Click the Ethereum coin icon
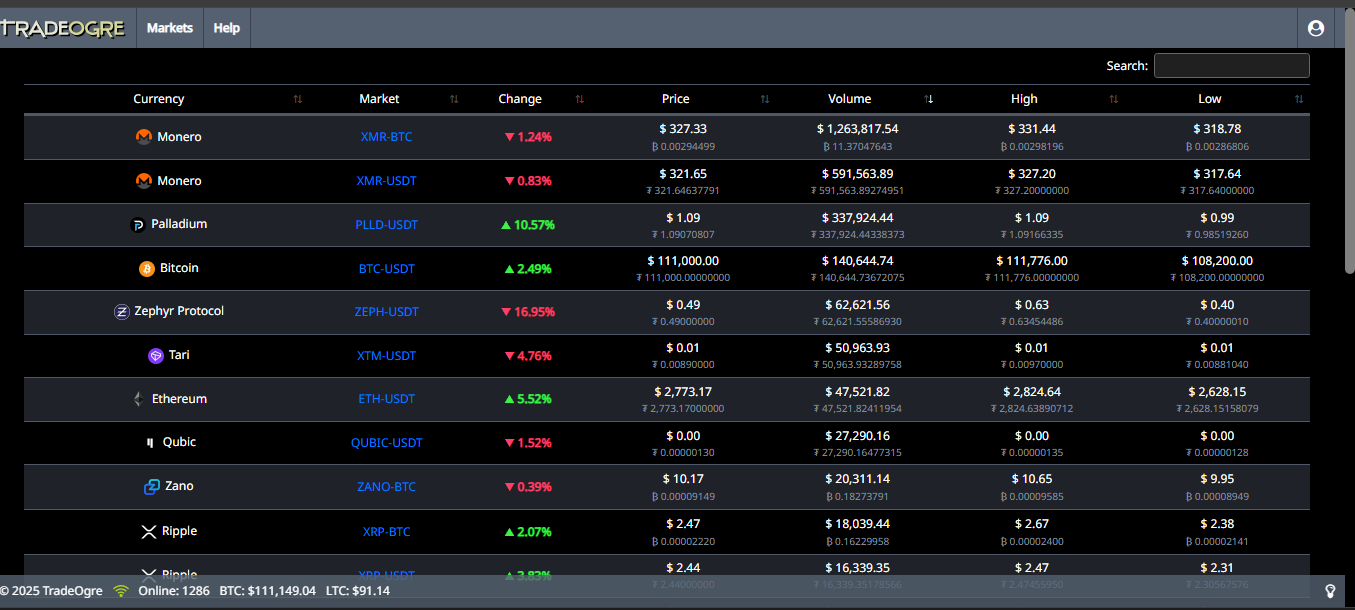Image resolution: width=1355 pixels, height=610 pixels. point(138,399)
